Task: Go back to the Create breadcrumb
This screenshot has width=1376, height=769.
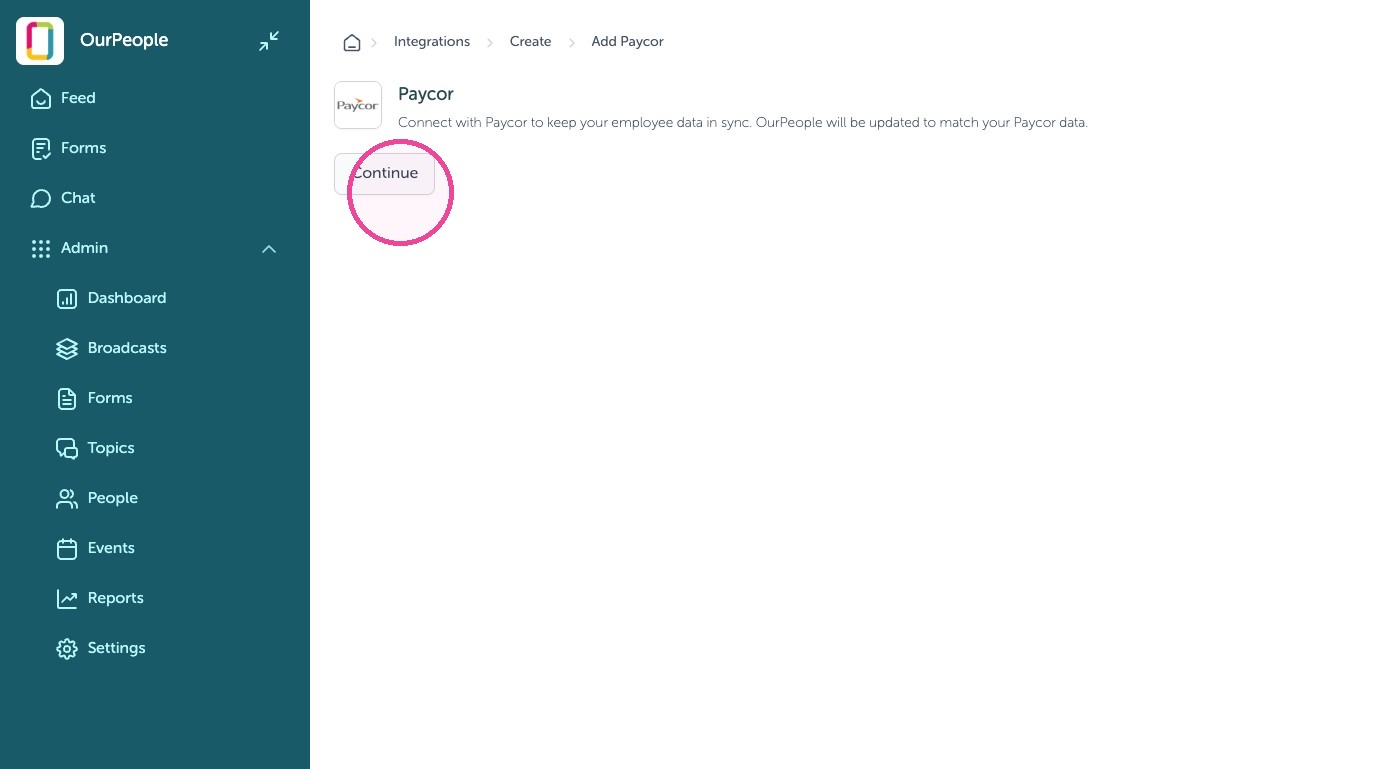Action: [x=531, y=42]
